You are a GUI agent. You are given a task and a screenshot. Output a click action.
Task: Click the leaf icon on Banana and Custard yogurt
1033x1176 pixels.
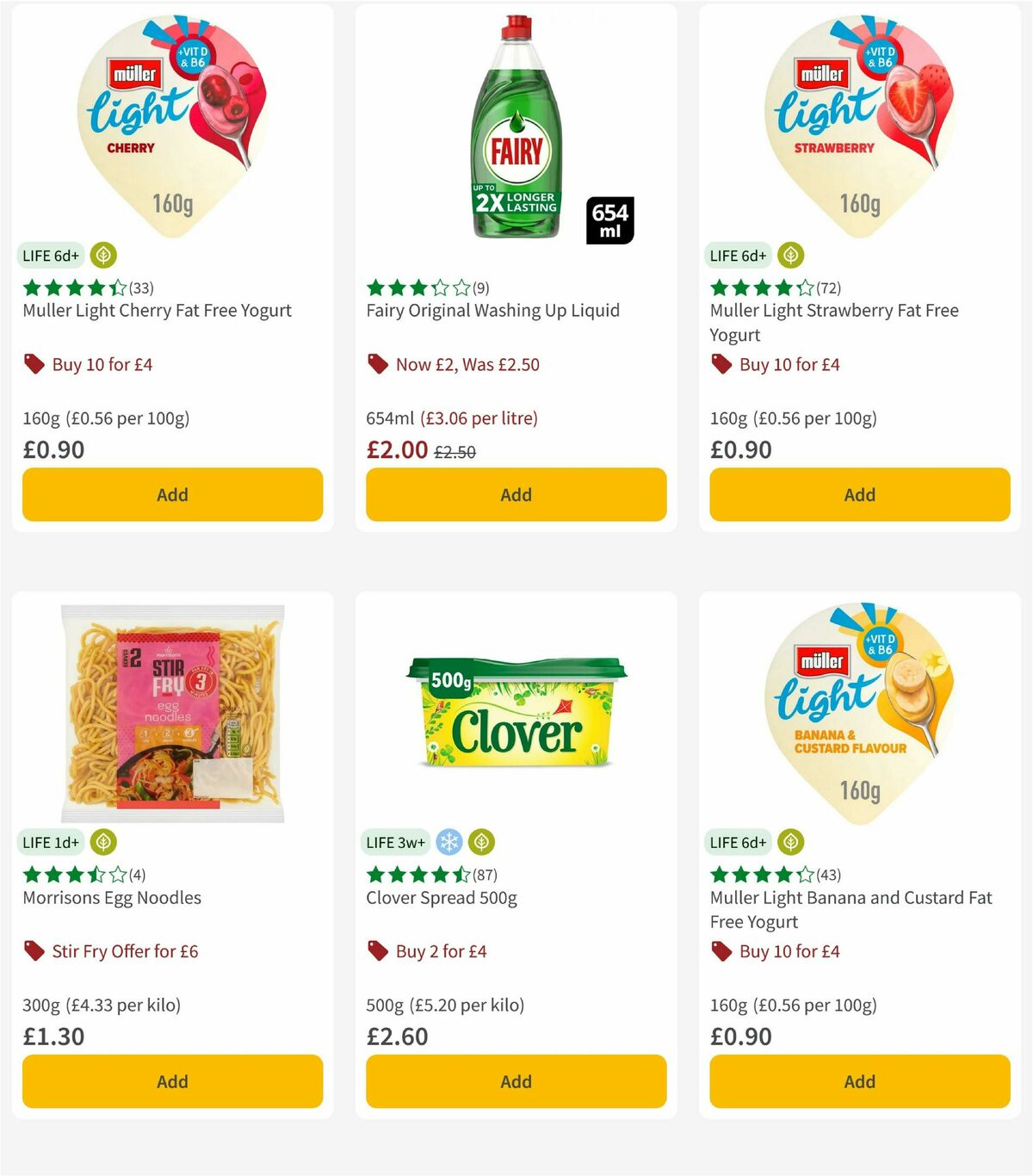tap(790, 843)
